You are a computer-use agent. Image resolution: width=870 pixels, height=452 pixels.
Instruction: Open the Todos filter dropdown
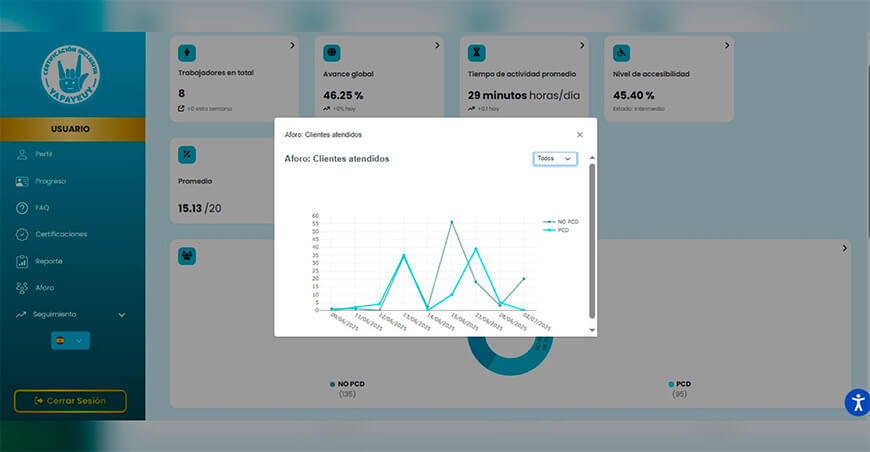click(x=555, y=159)
